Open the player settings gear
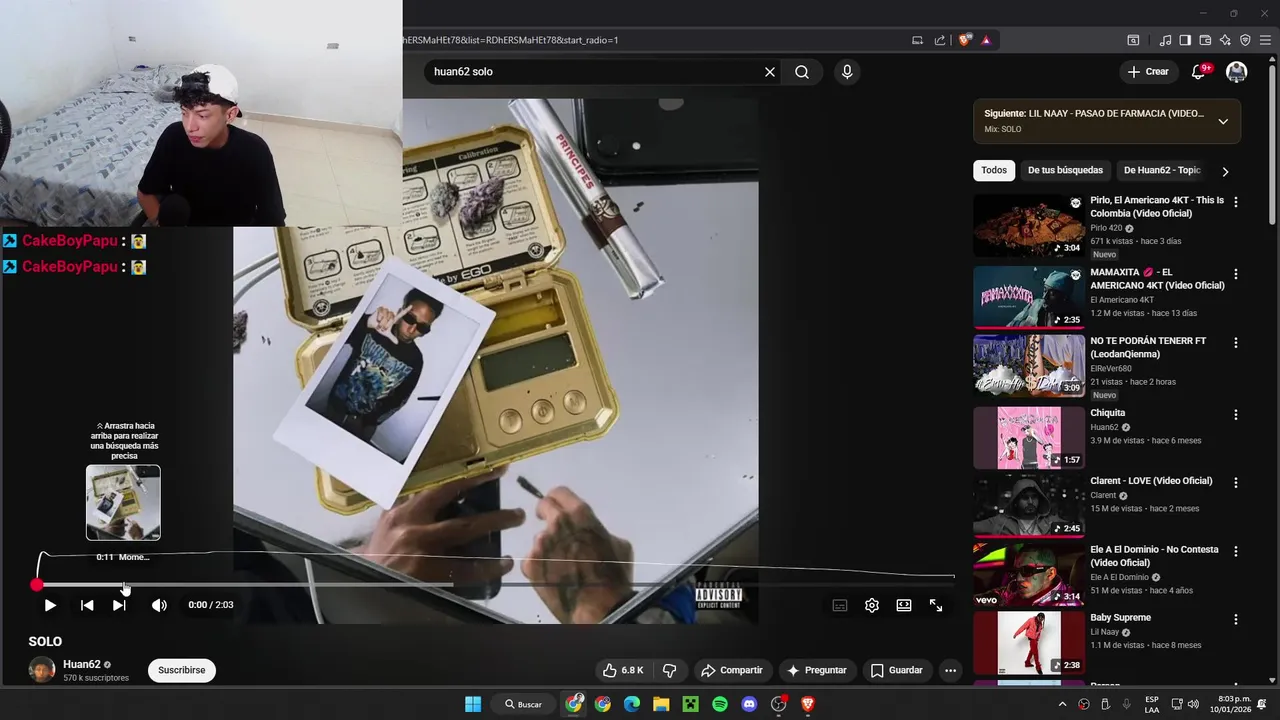Image resolution: width=1280 pixels, height=720 pixels. (872, 605)
